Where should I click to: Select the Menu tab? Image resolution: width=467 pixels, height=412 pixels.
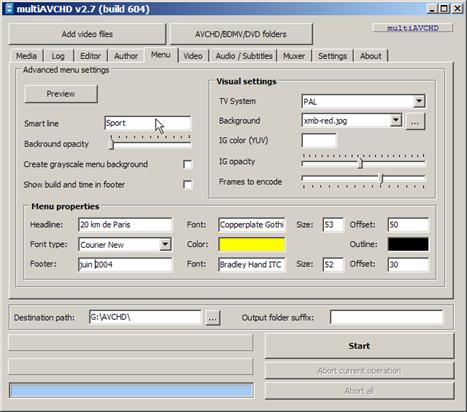(x=161, y=55)
